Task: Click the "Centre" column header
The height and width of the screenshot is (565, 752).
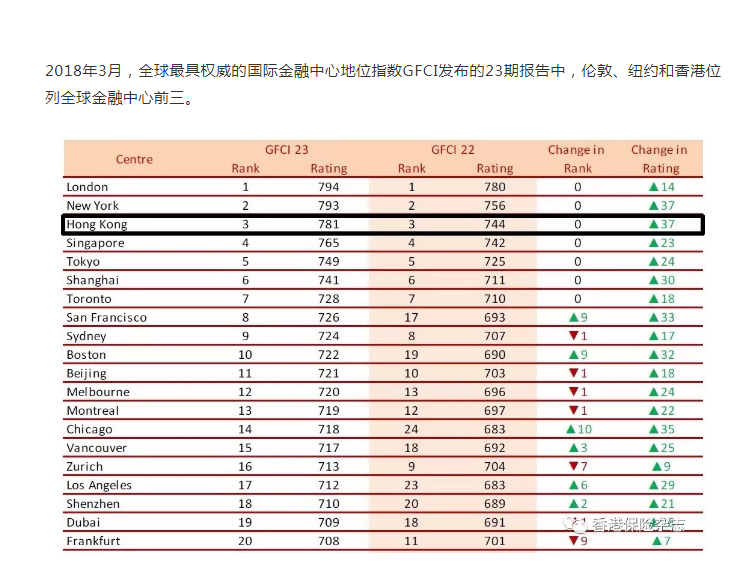Action: [x=134, y=159]
